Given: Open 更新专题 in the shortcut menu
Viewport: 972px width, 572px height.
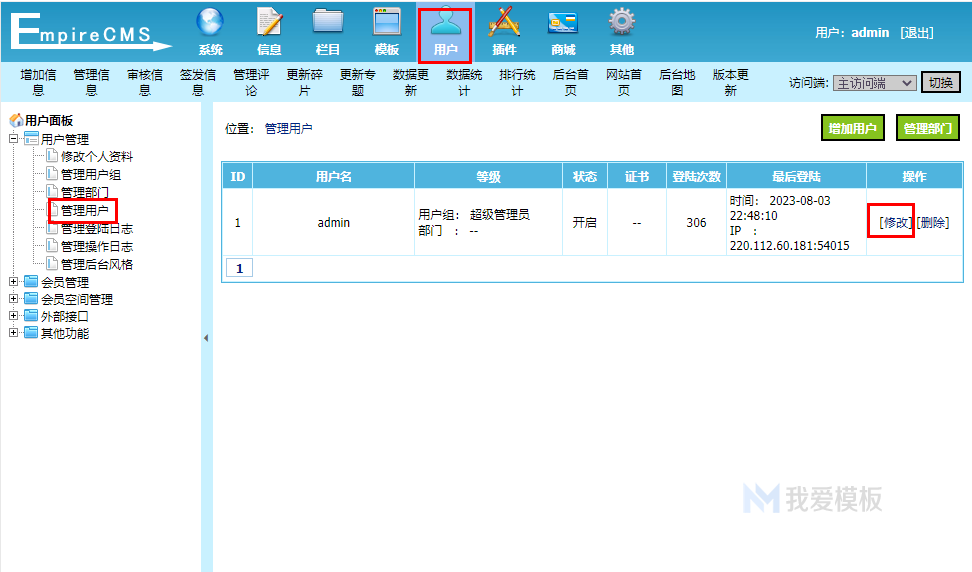Looking at the screenshot, I should tap(358, 82).
